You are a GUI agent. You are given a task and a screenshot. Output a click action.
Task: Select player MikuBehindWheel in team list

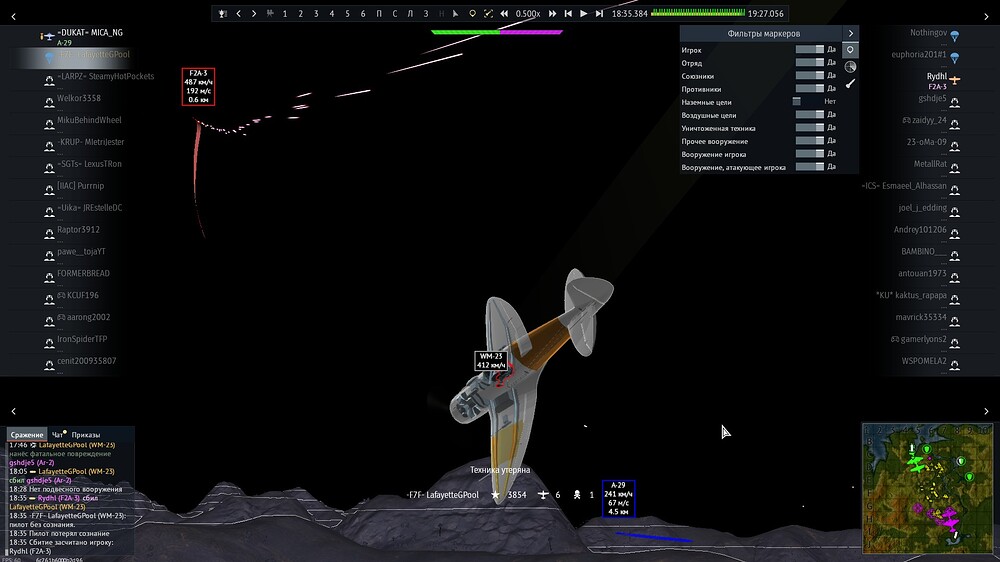pos(89,120)
